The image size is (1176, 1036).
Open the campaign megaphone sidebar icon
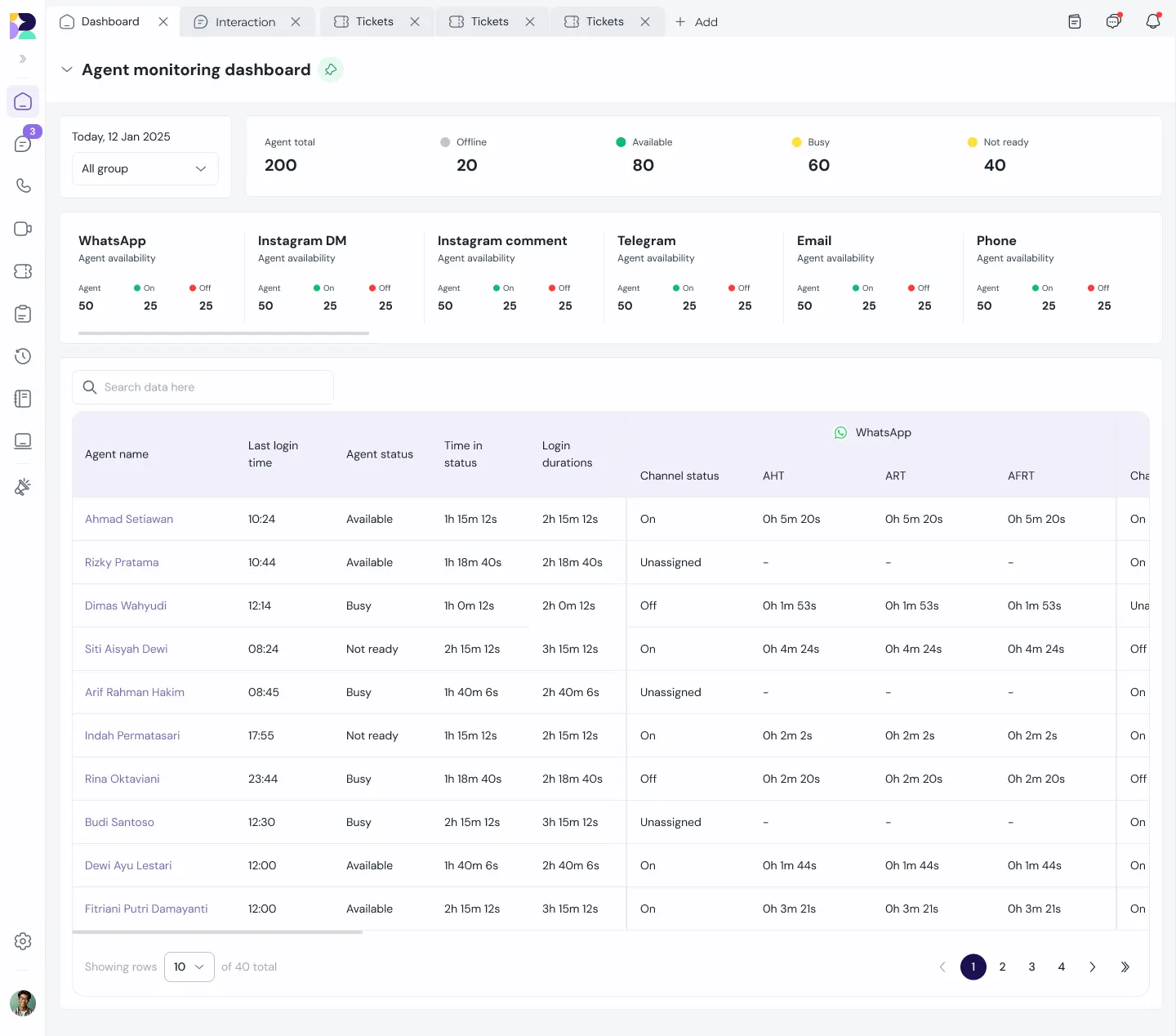pos(23,487)
